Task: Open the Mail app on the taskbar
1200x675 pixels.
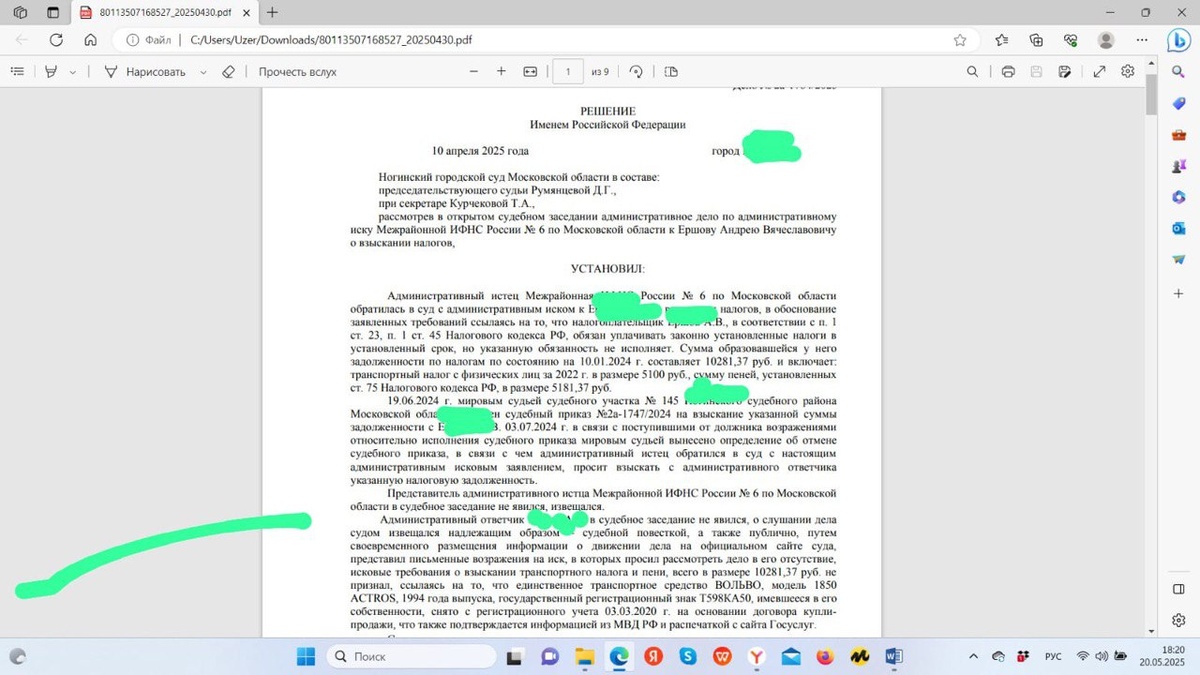Action: click(x=791, y=657)
